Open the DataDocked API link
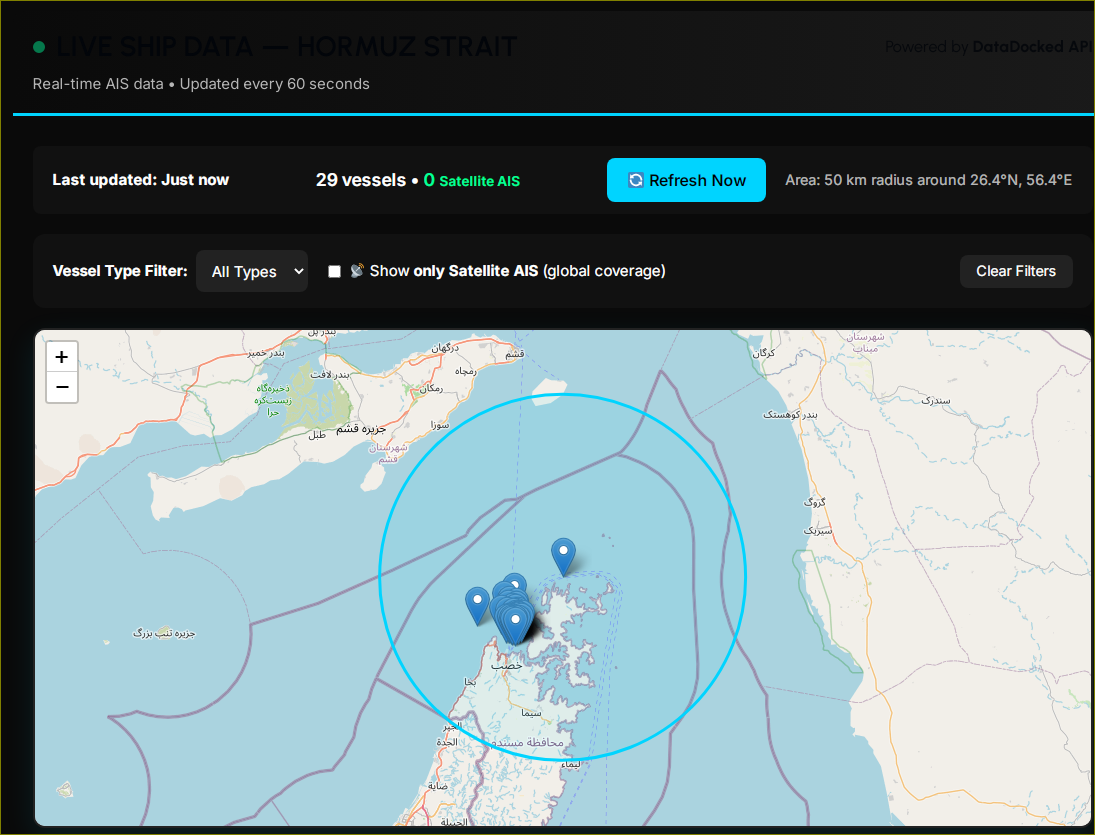The image size is (1095, 835). [1032, 46]
